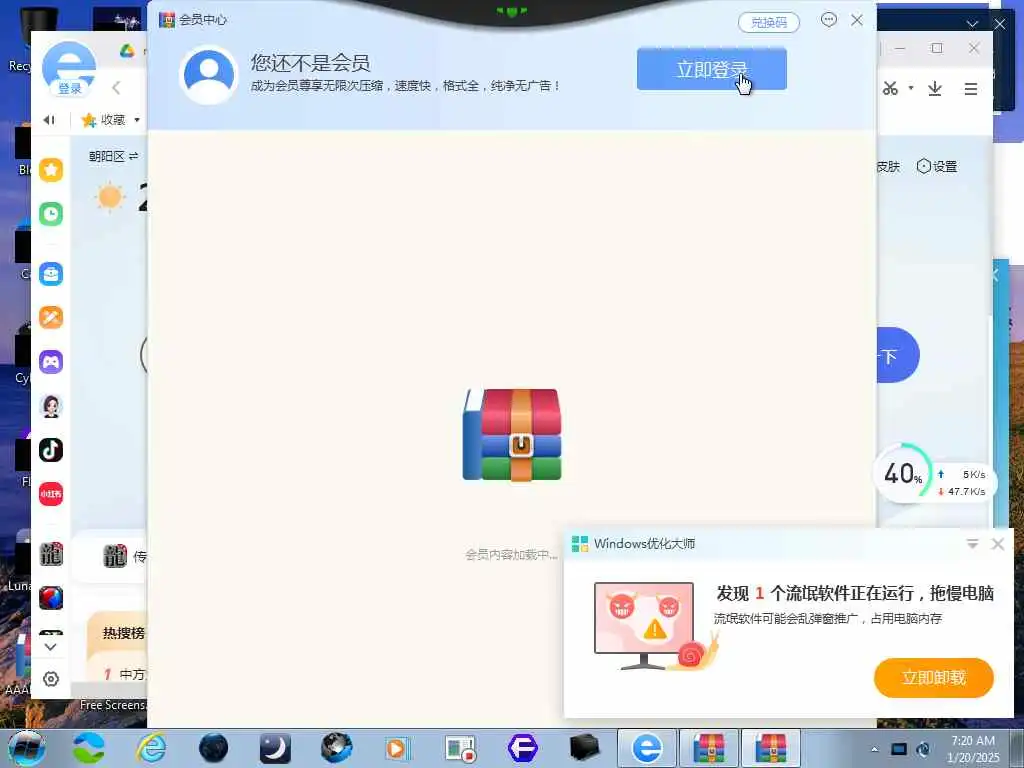1024x768 pixels.
Task: Click 立即卸载 in the Windows优化大师 popup
Action: [x=933, y=677]
